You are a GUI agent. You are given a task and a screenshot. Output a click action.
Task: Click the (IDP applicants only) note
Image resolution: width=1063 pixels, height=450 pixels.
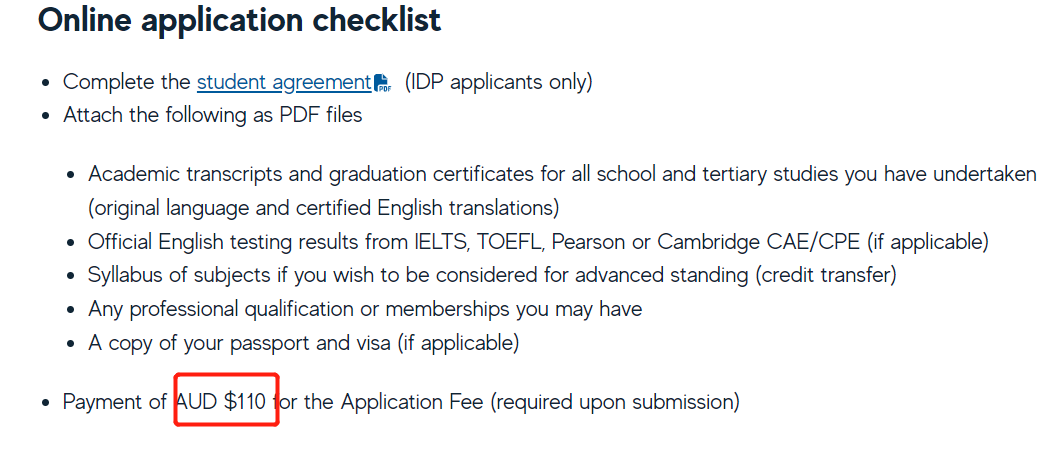498,83
